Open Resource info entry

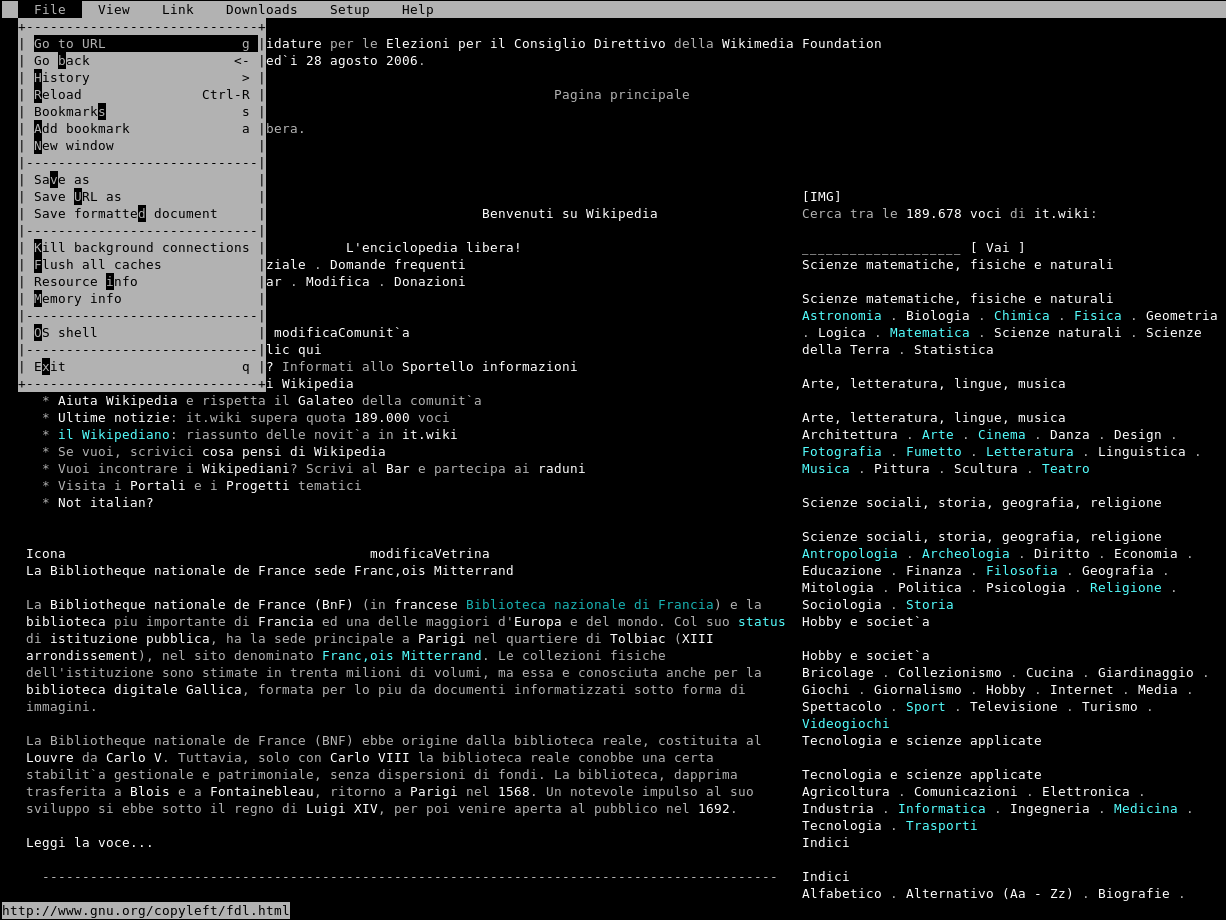coord(142,282)
